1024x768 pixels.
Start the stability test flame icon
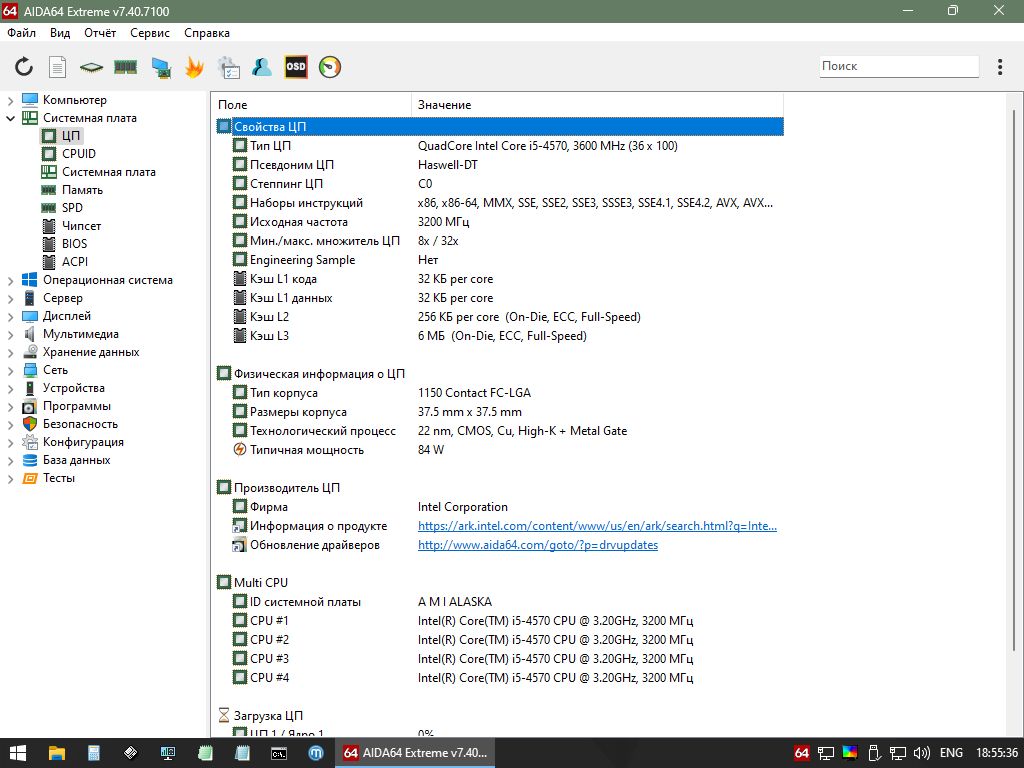194,67
